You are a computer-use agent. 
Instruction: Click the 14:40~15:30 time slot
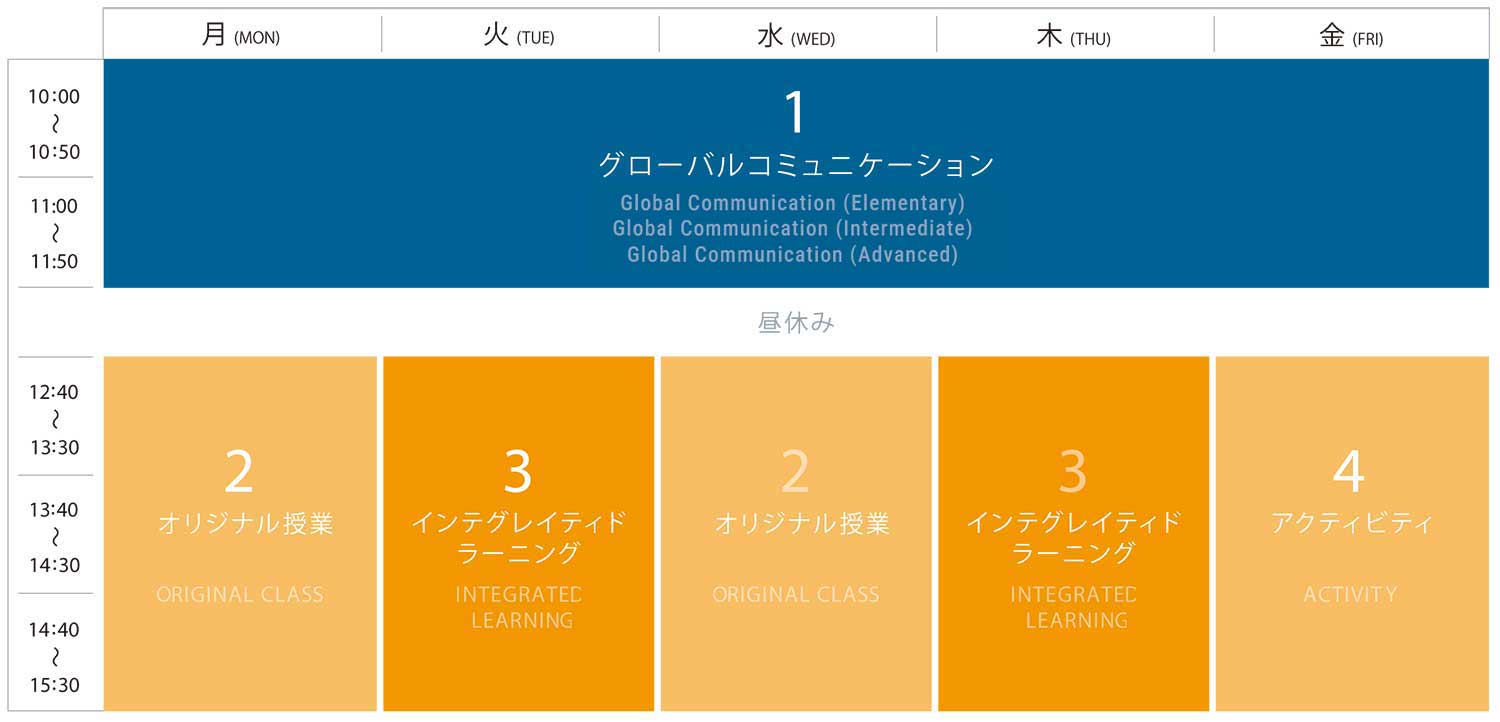click(x=54, y=657)
